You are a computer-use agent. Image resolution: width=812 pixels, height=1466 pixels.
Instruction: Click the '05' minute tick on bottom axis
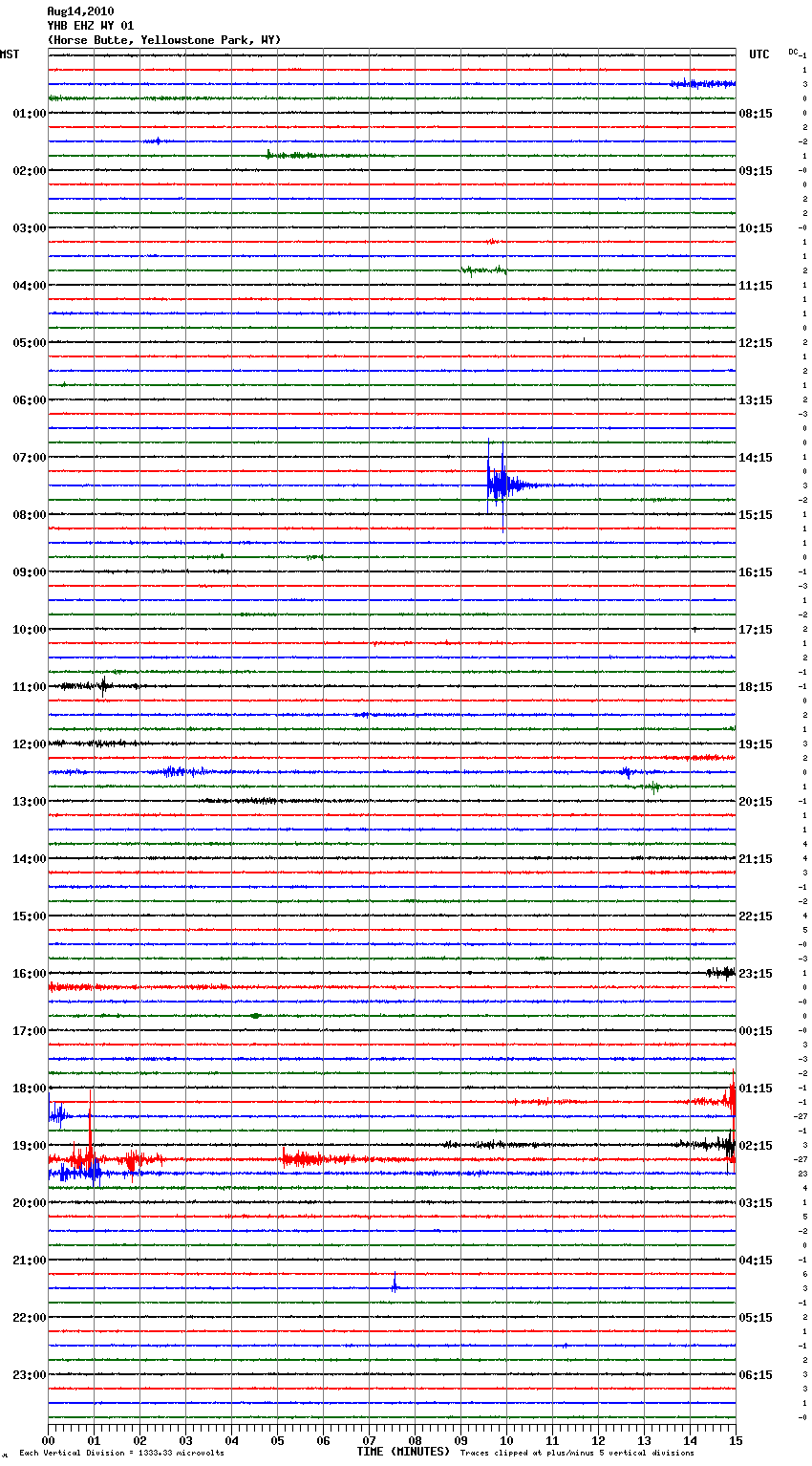[x=277, y=1439]
